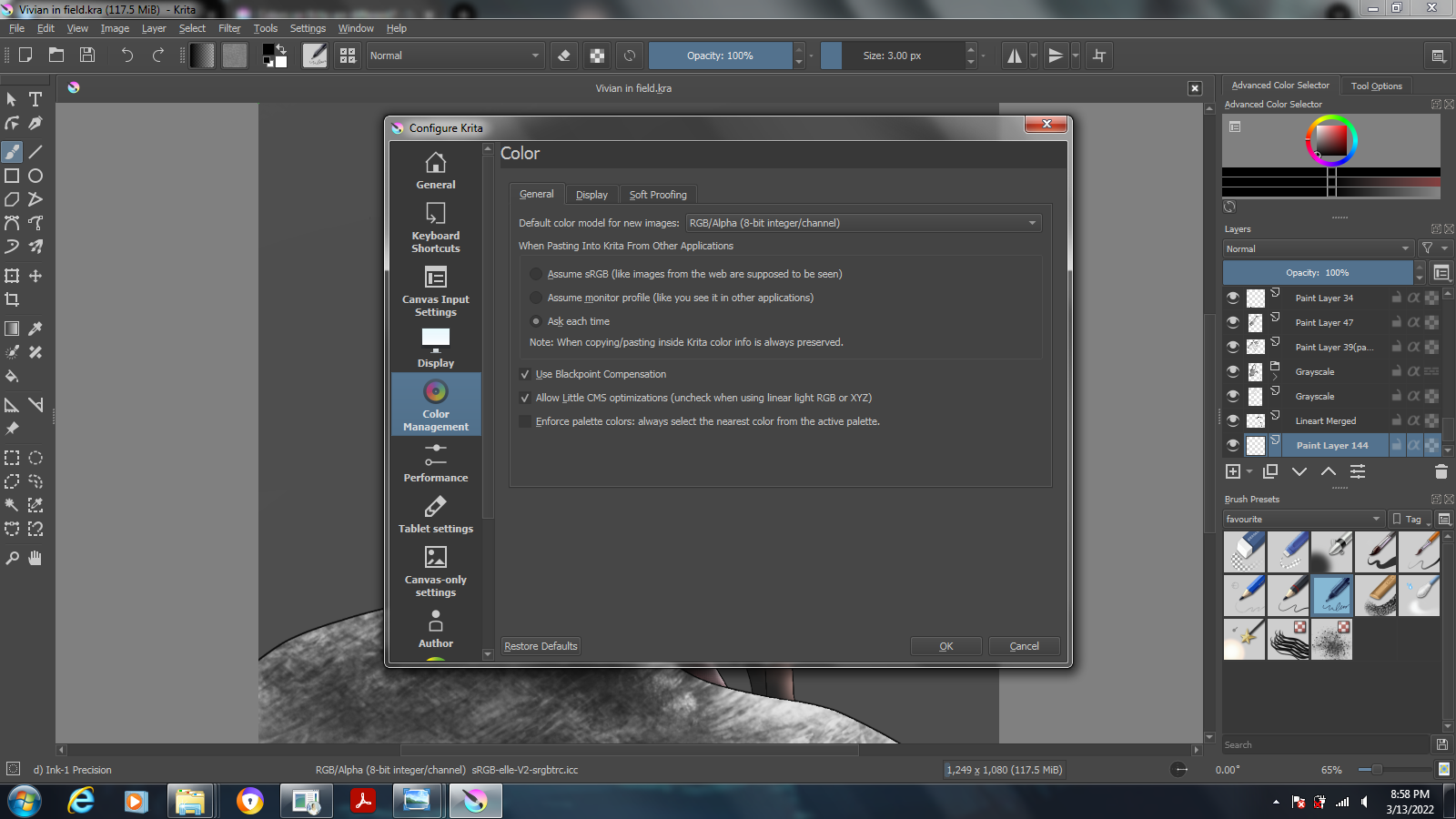Open the blending mode Normal dropdown in toolbar
The width and height of the screenshot is (1456, 819).
click(x=454, y=56)
